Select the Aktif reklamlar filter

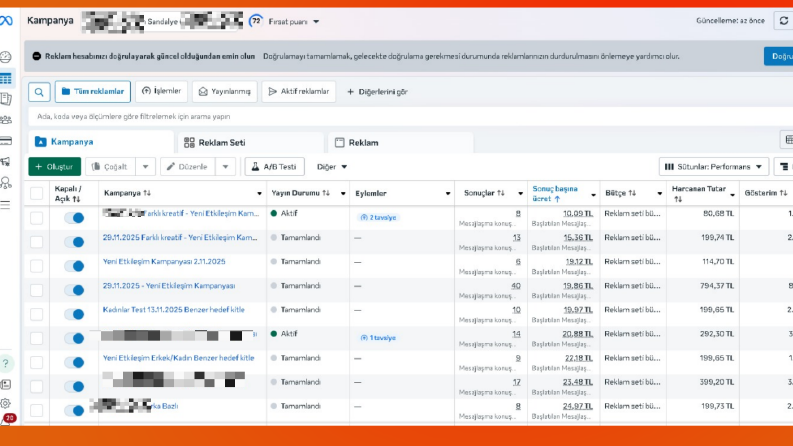pyautogui.click(x=298, y=92)
